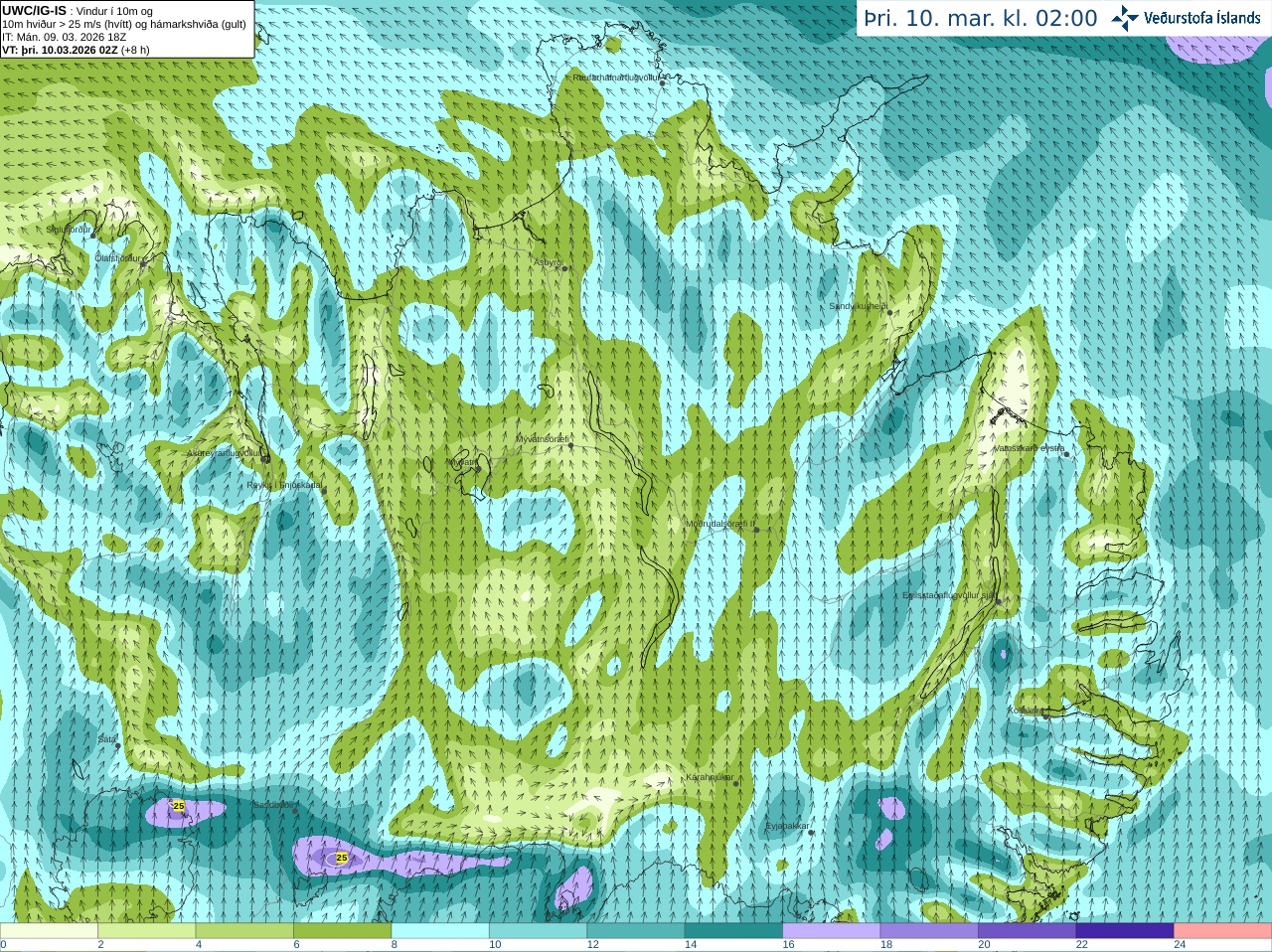Viewport: 1272px width, 952px height.
Task: Click the Sandvíkurheiði station marker
Action: pyautogui.click(x=890, y=313)
